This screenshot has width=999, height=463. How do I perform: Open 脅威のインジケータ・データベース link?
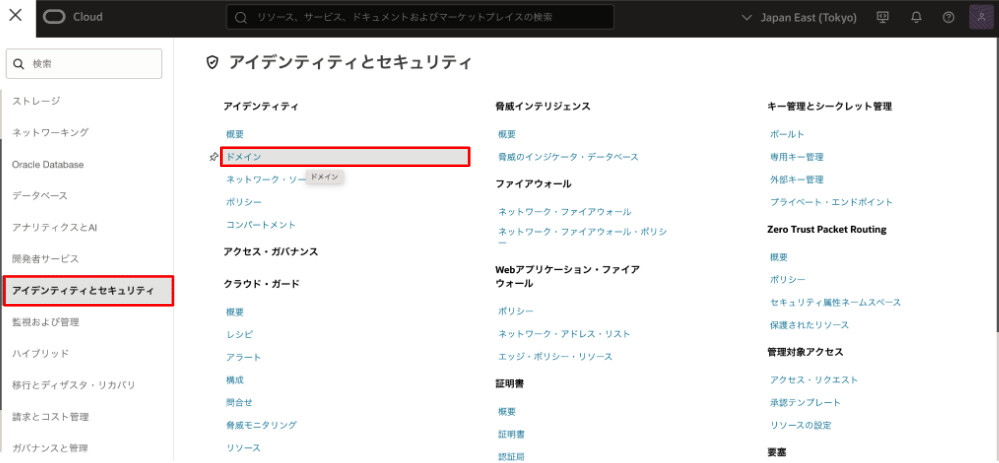click(568, 157)
